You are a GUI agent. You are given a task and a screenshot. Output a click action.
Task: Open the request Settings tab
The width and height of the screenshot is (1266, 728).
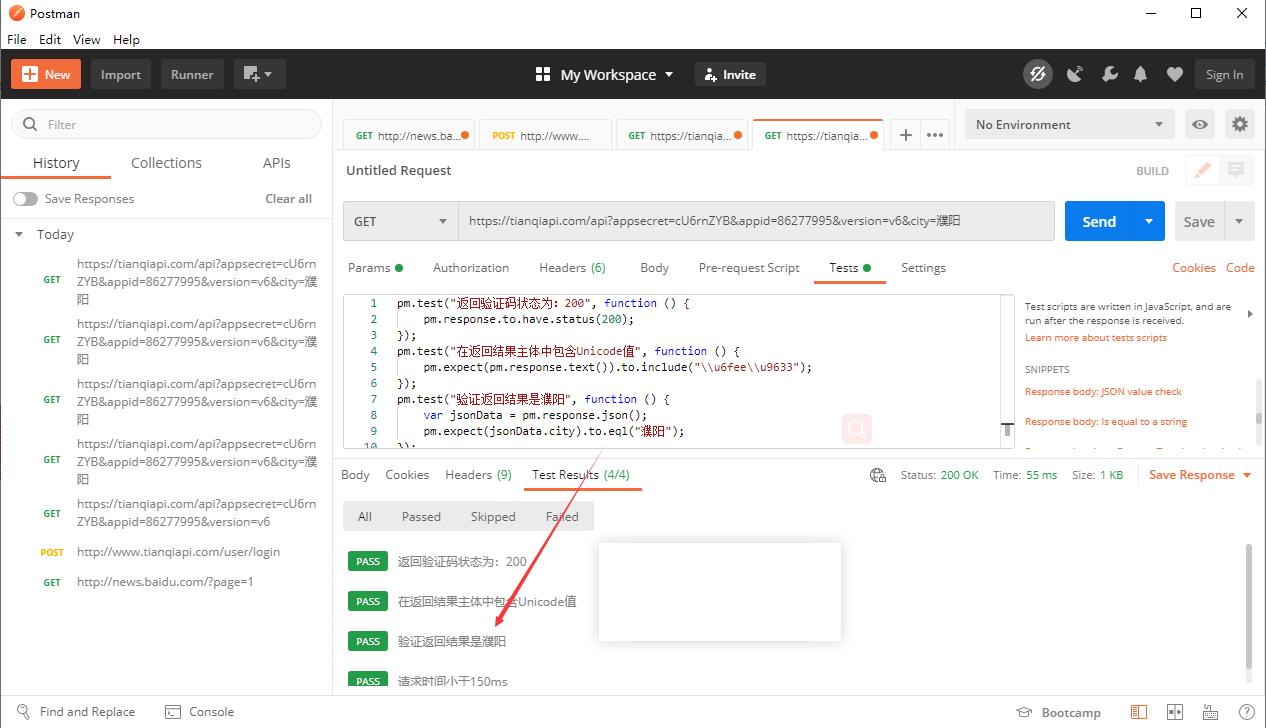click(923, 268)
